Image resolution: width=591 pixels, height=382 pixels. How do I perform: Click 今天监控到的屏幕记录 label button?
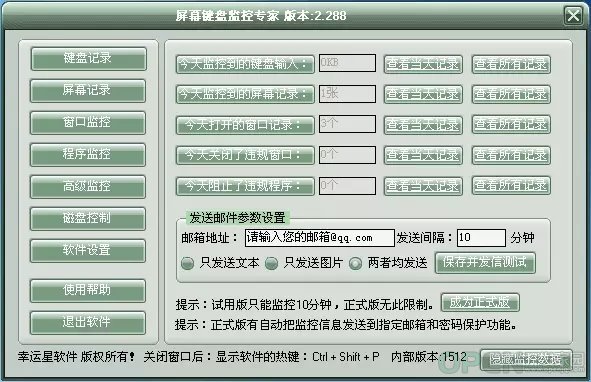[245, 94]
